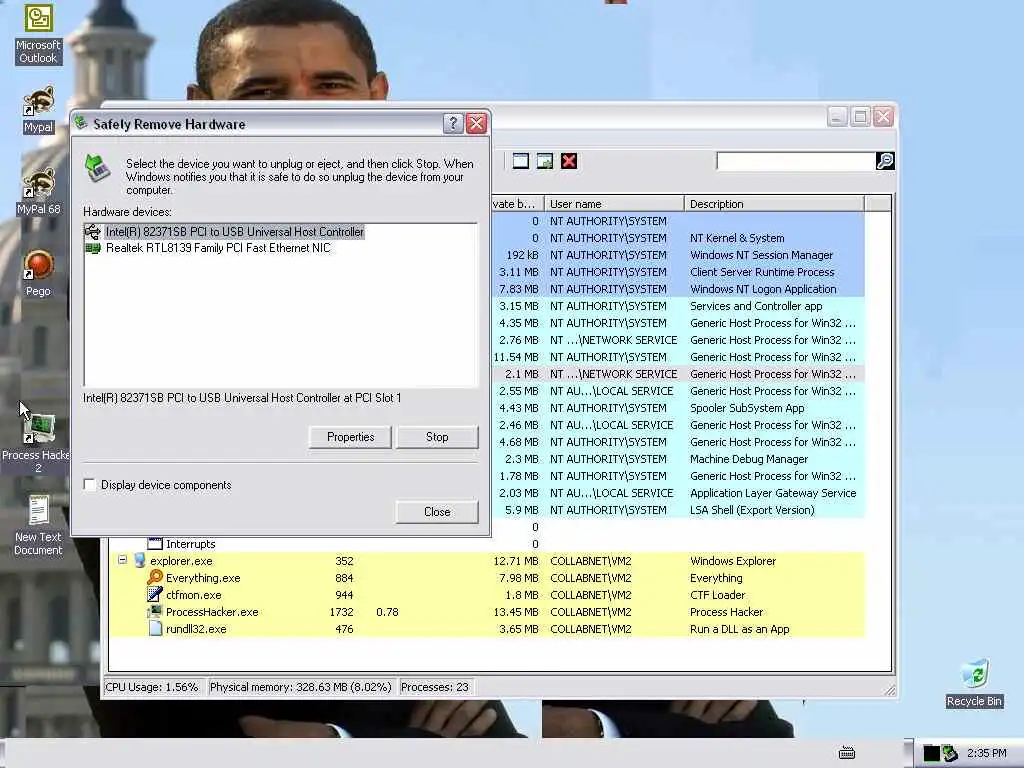The image size is (1024, 768).
Task: Click Machine Debug Manager description
Action: 749,458
